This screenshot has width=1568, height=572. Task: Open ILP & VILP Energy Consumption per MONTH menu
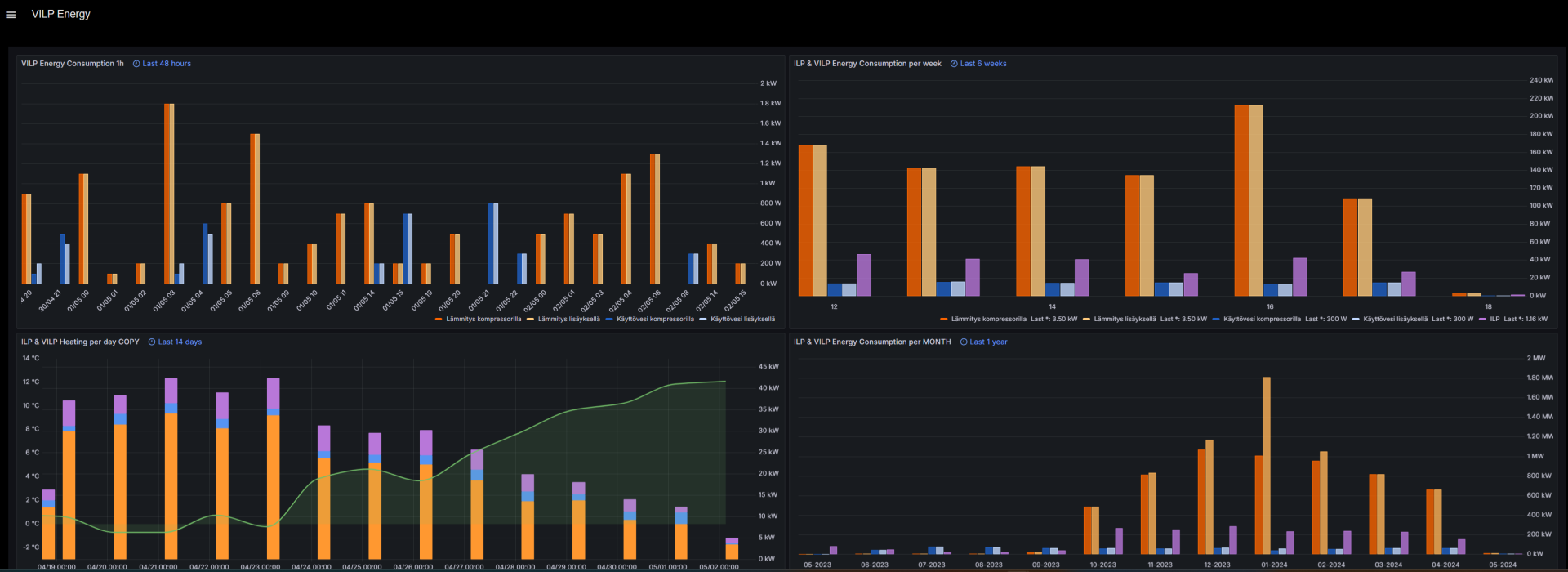872,342
